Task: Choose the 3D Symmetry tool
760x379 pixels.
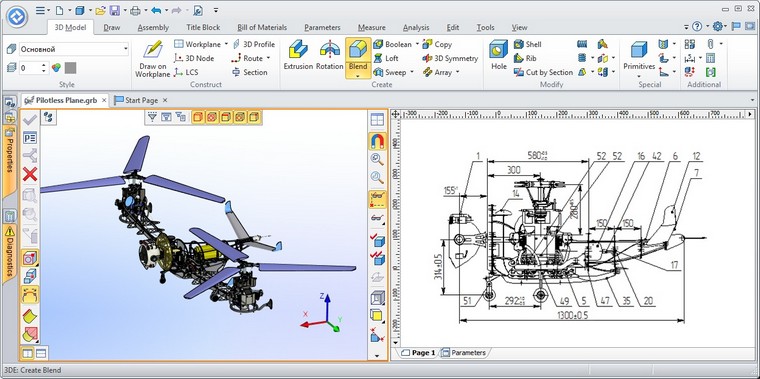Action: tap(450, 58)
